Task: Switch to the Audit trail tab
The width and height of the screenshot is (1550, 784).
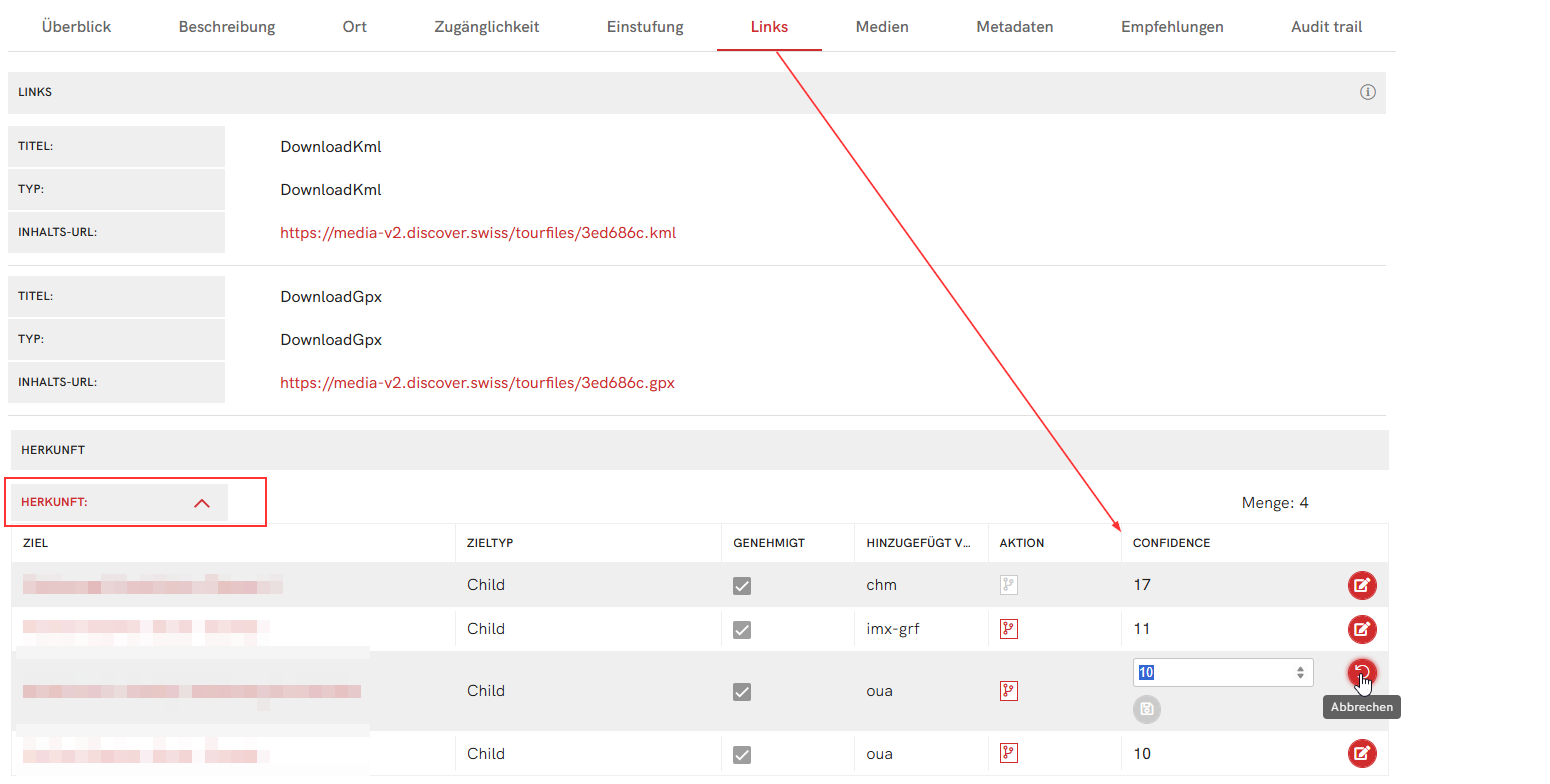Action: coord(1326,27)
